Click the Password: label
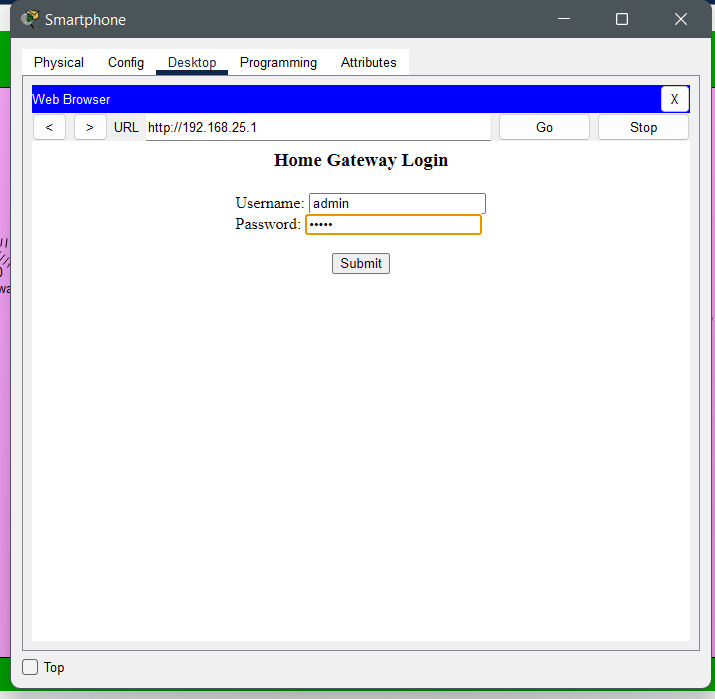715x699 pixels. pos(268,224)
